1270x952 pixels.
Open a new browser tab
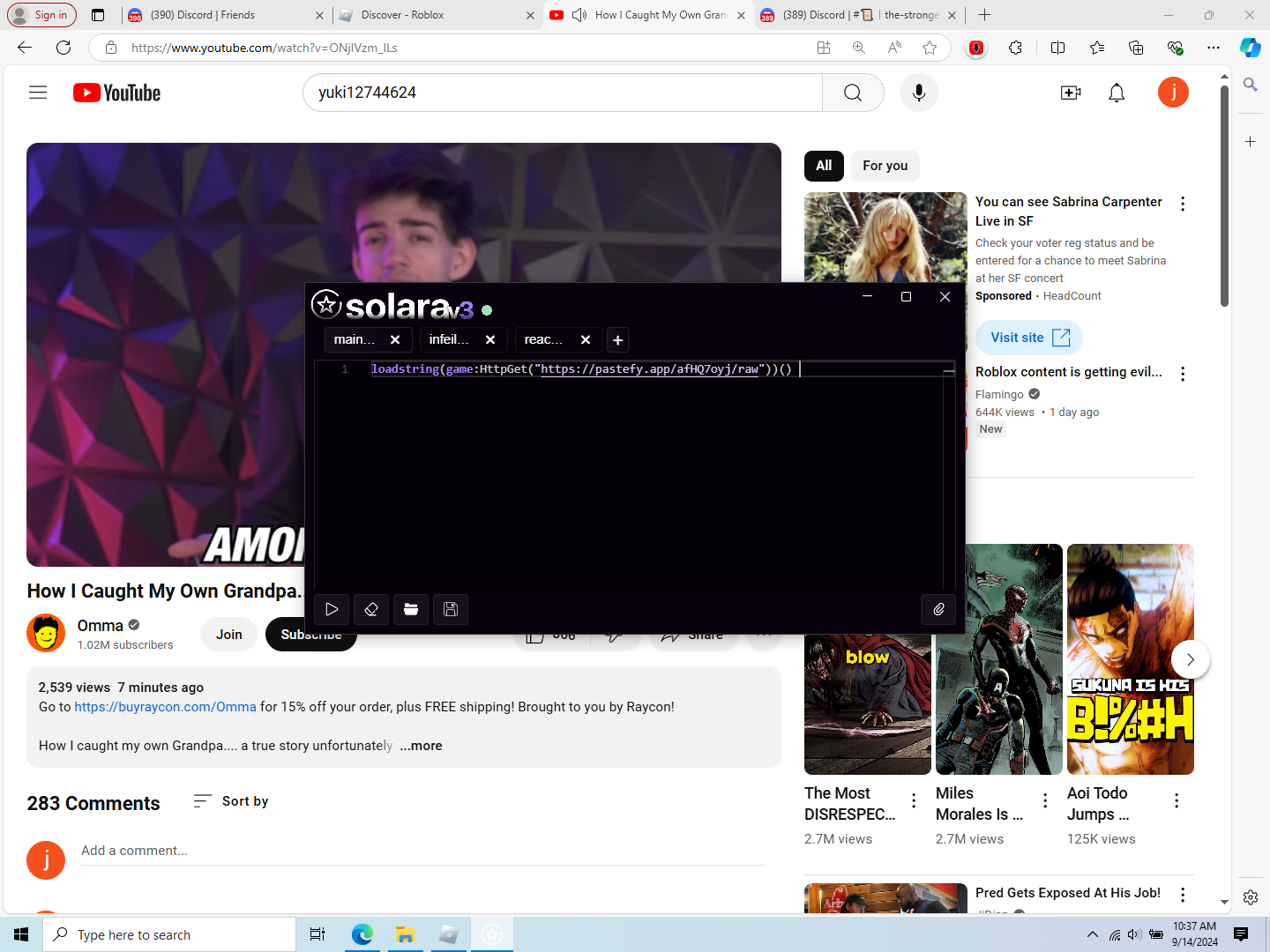pos(985,15)
